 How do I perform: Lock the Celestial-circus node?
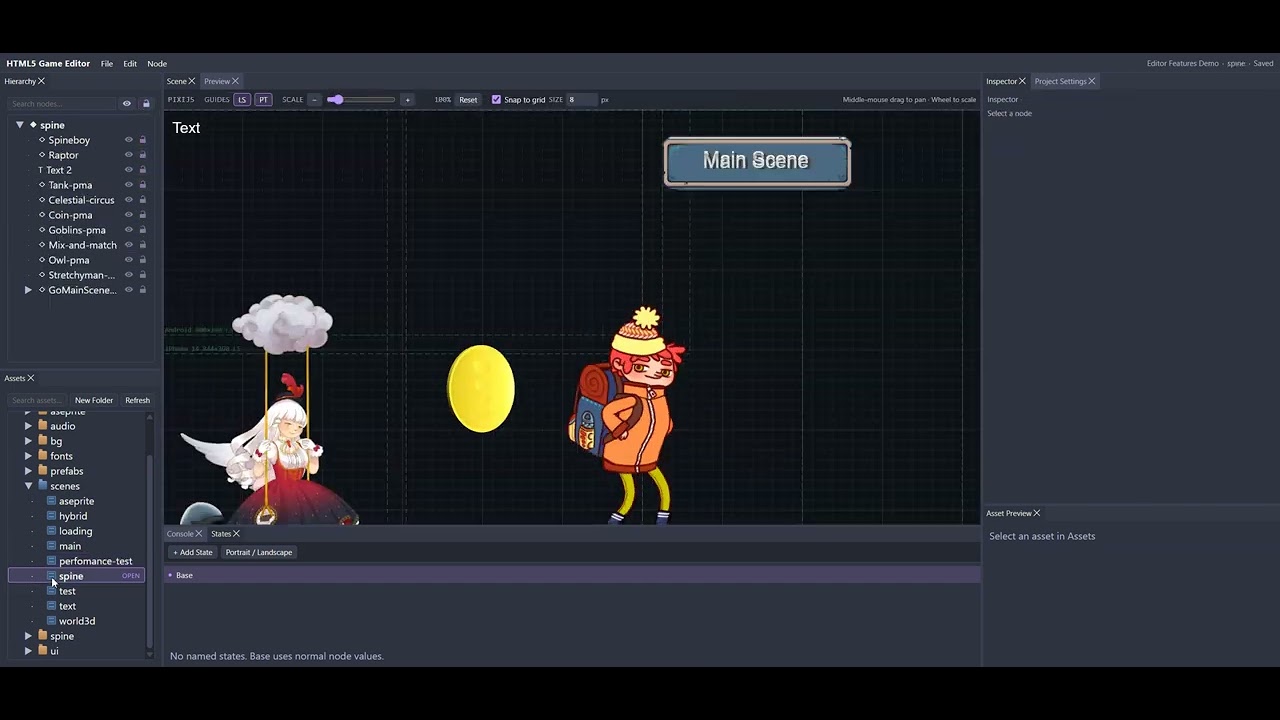coord(143,200)
